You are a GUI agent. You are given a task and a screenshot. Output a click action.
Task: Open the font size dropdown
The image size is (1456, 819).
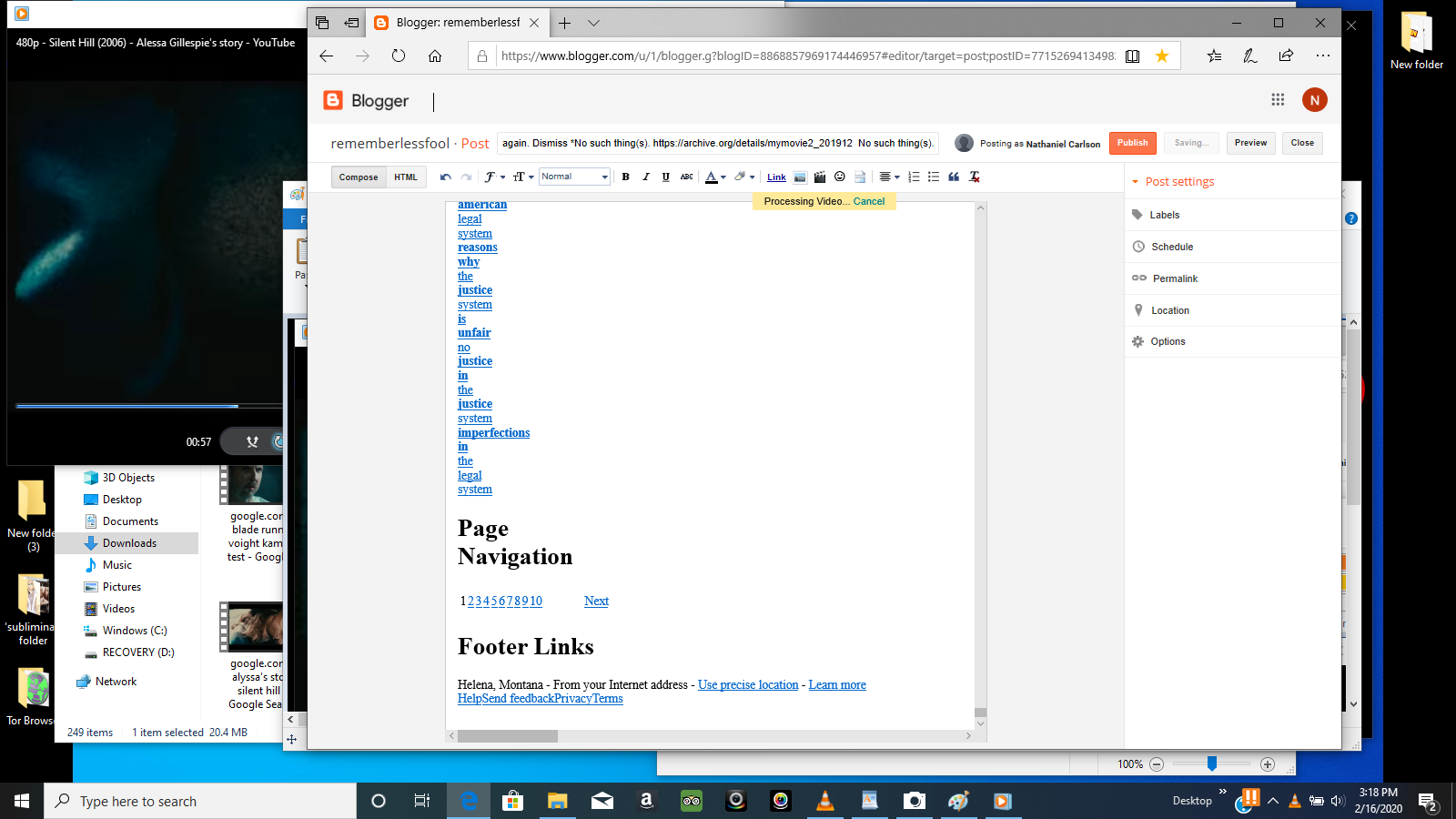522,177
